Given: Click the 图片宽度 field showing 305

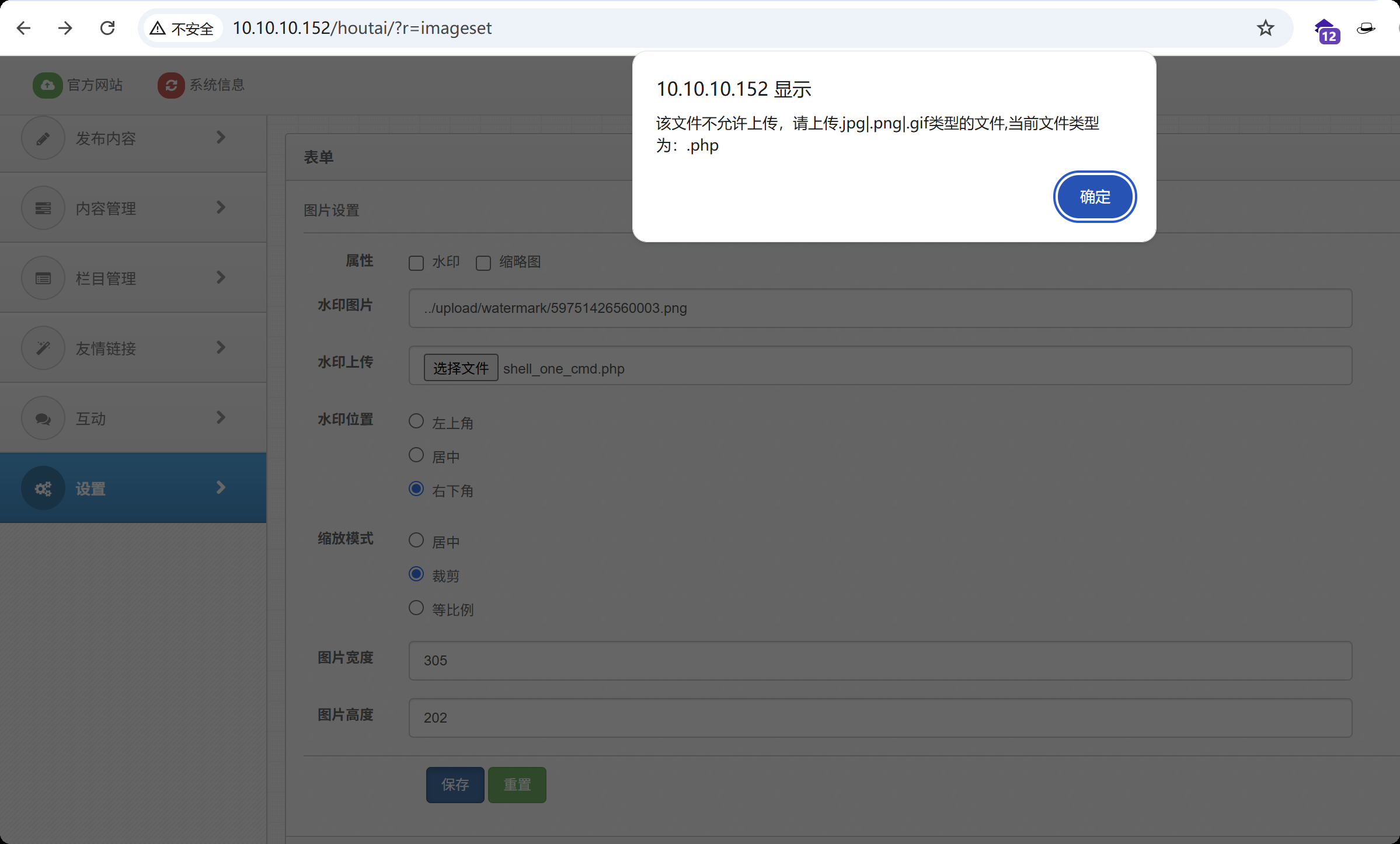Looking at the screenshot, I should pos(880,661).
